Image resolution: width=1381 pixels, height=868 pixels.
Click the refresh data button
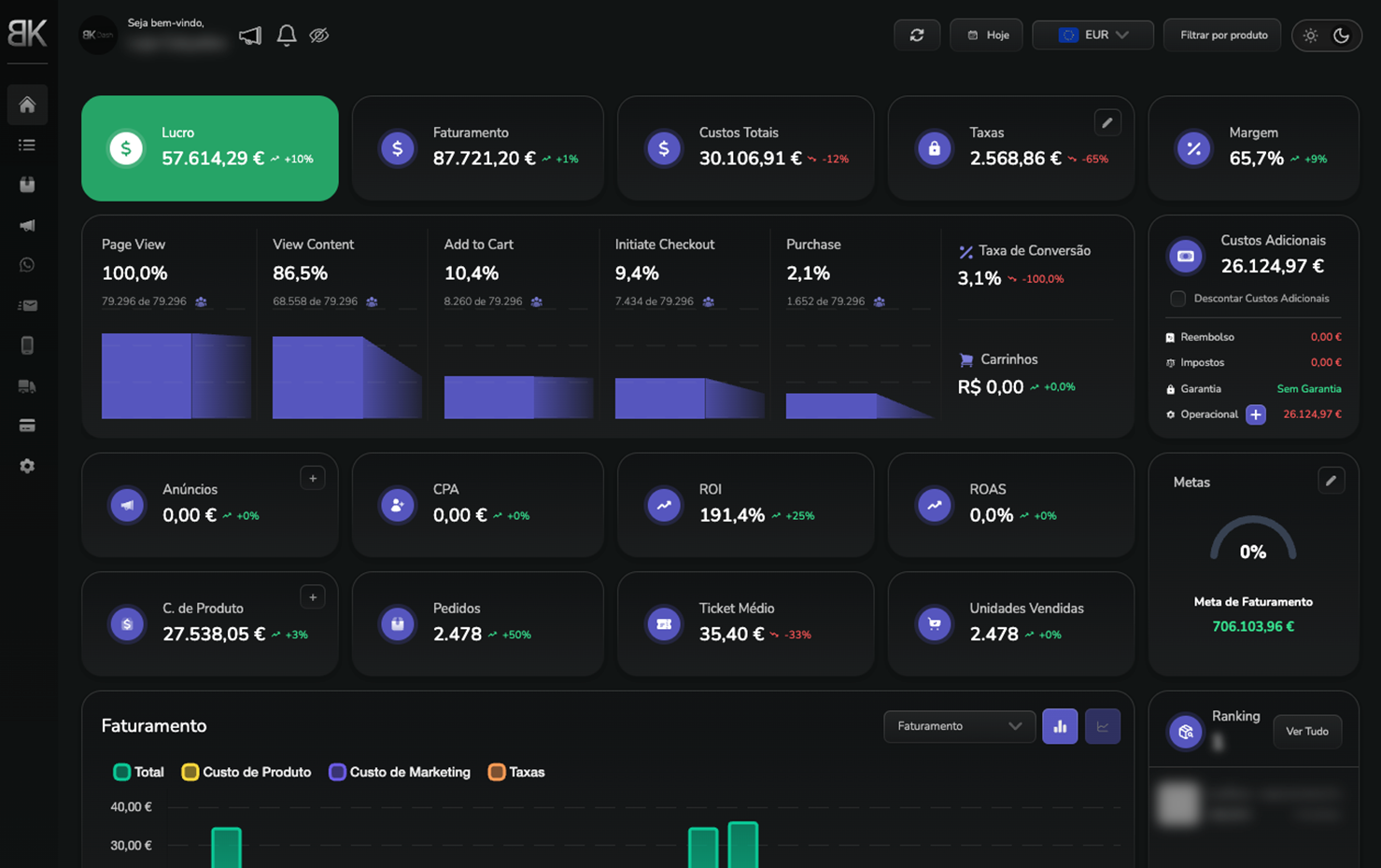[916, 35]
